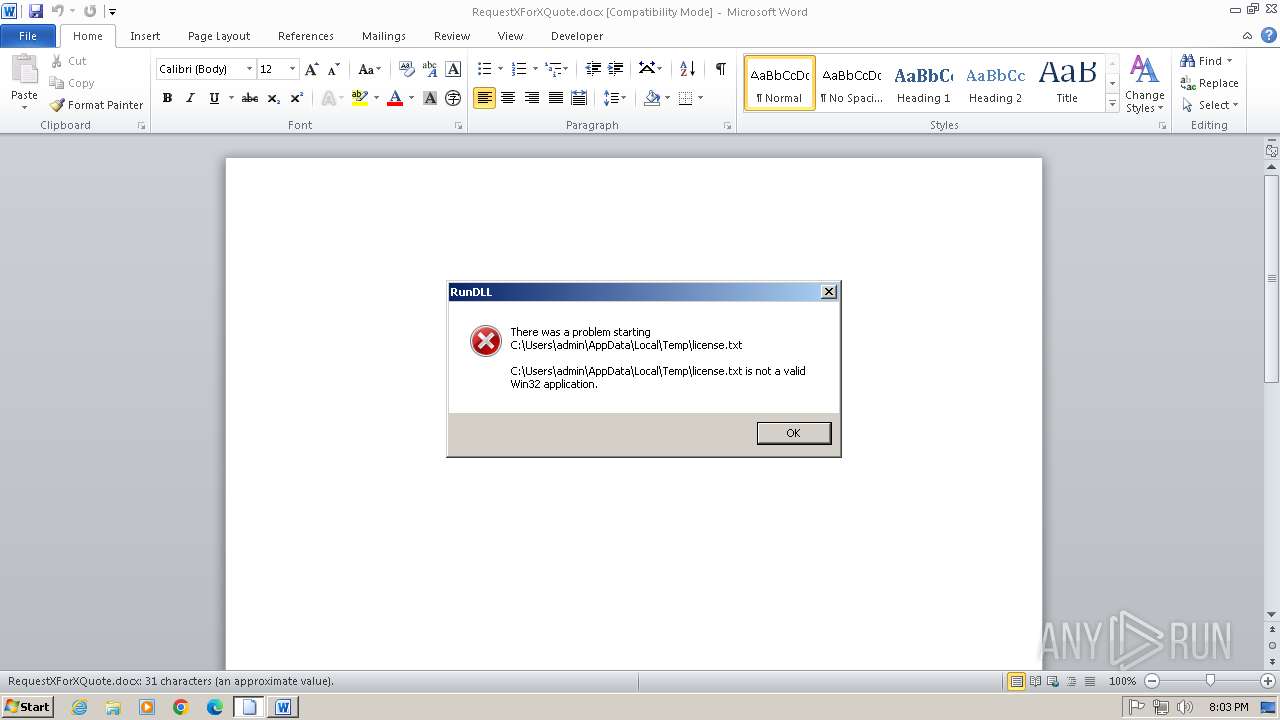The width and height of the screenshot is (1280, 720).
Task: Sort paragraph contents A to Z
Action: (687, 69)
